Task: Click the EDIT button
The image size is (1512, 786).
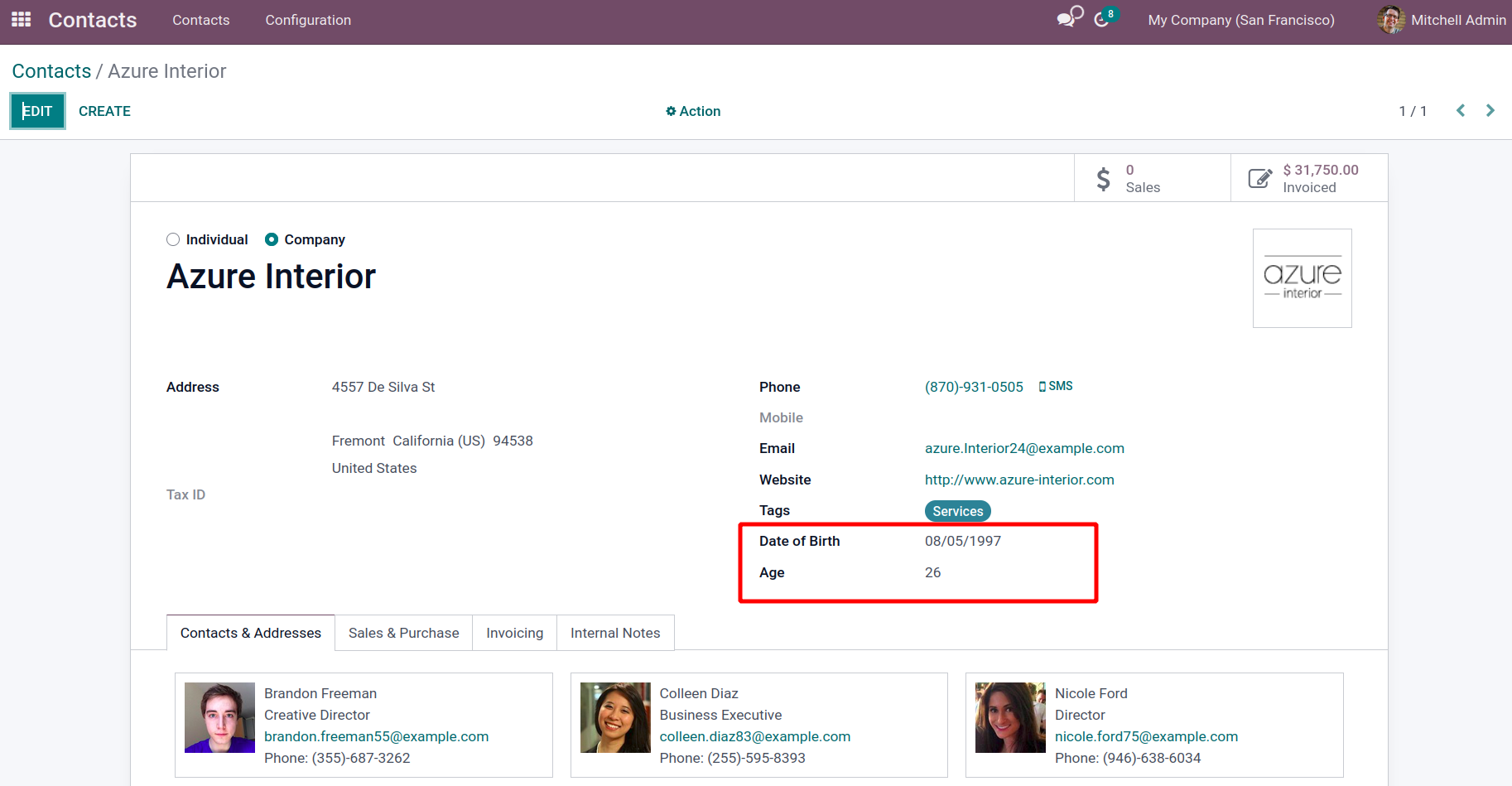Action: coord(37,111)
